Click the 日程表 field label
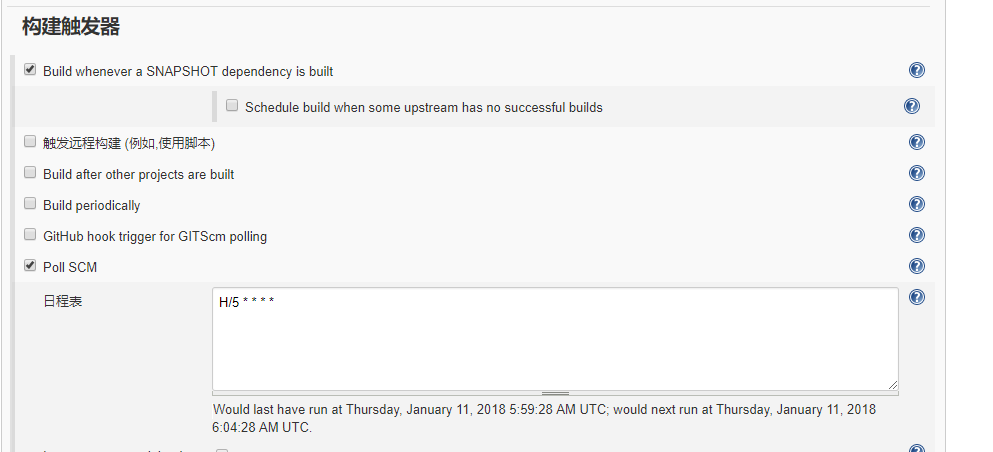This screenshot has width=993, height=452. click(x=62, y=301)
